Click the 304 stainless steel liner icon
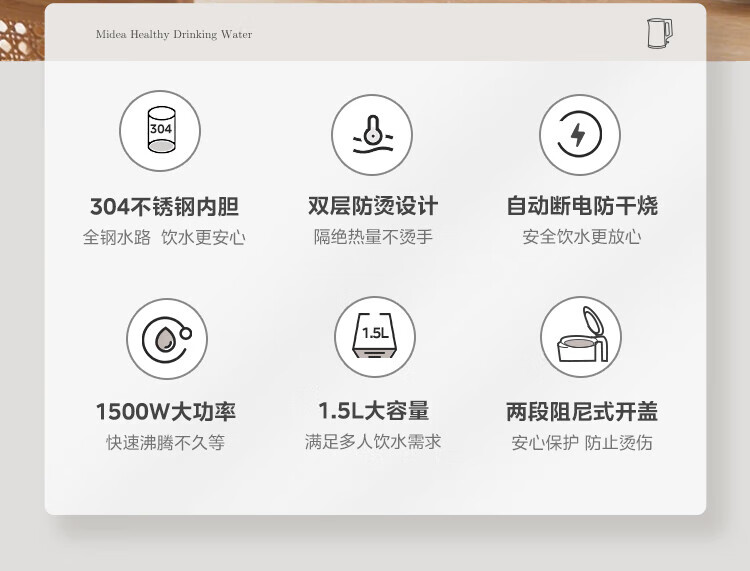Screen dimensions: 750x571 tap(160, 131)
